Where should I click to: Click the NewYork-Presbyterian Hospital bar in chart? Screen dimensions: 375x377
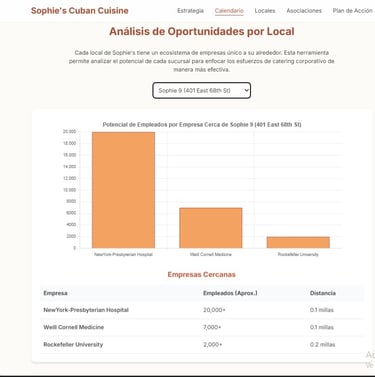coord(123,190)
